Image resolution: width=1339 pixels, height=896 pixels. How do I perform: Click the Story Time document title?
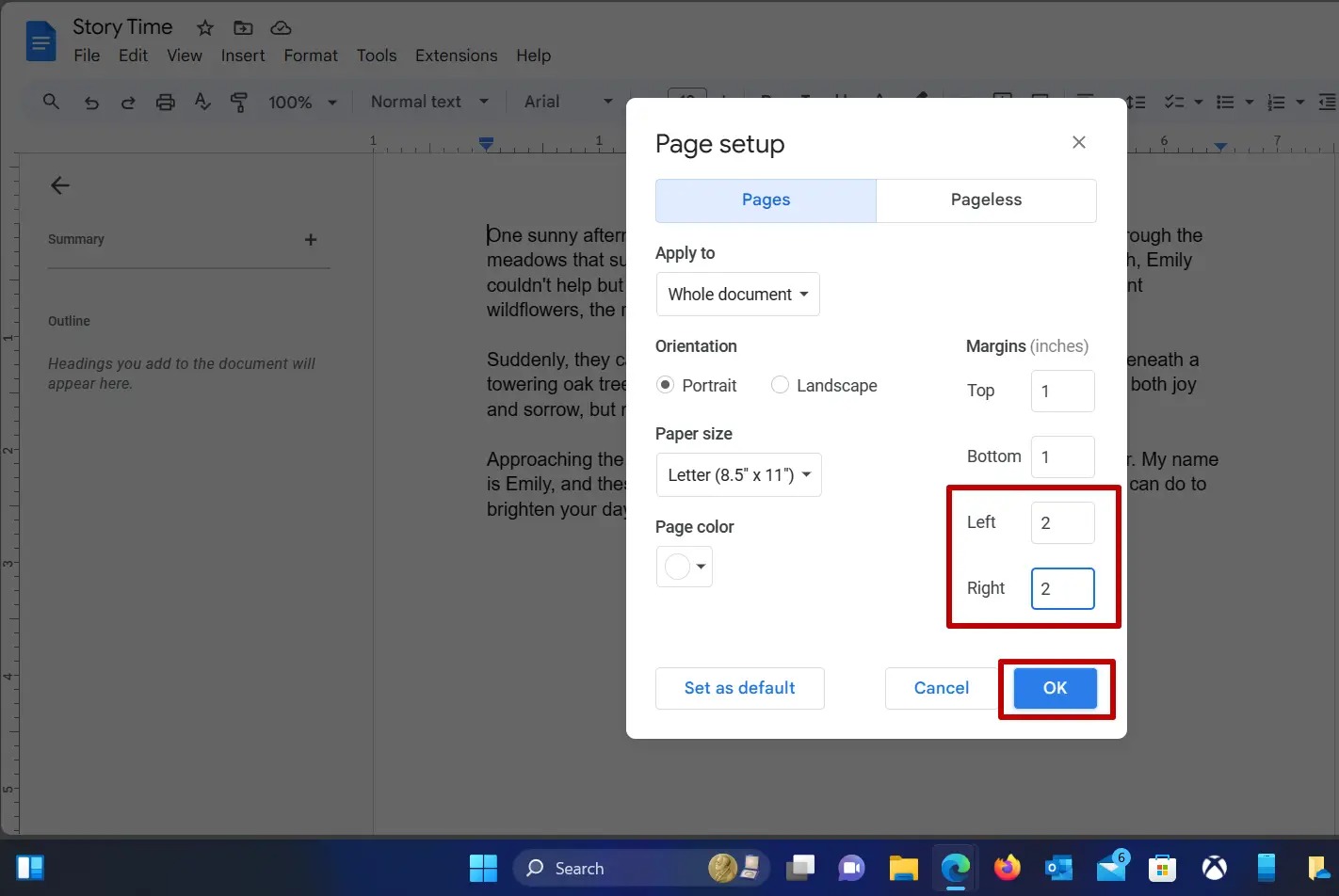pyautogui.click(x=122, y=27)
